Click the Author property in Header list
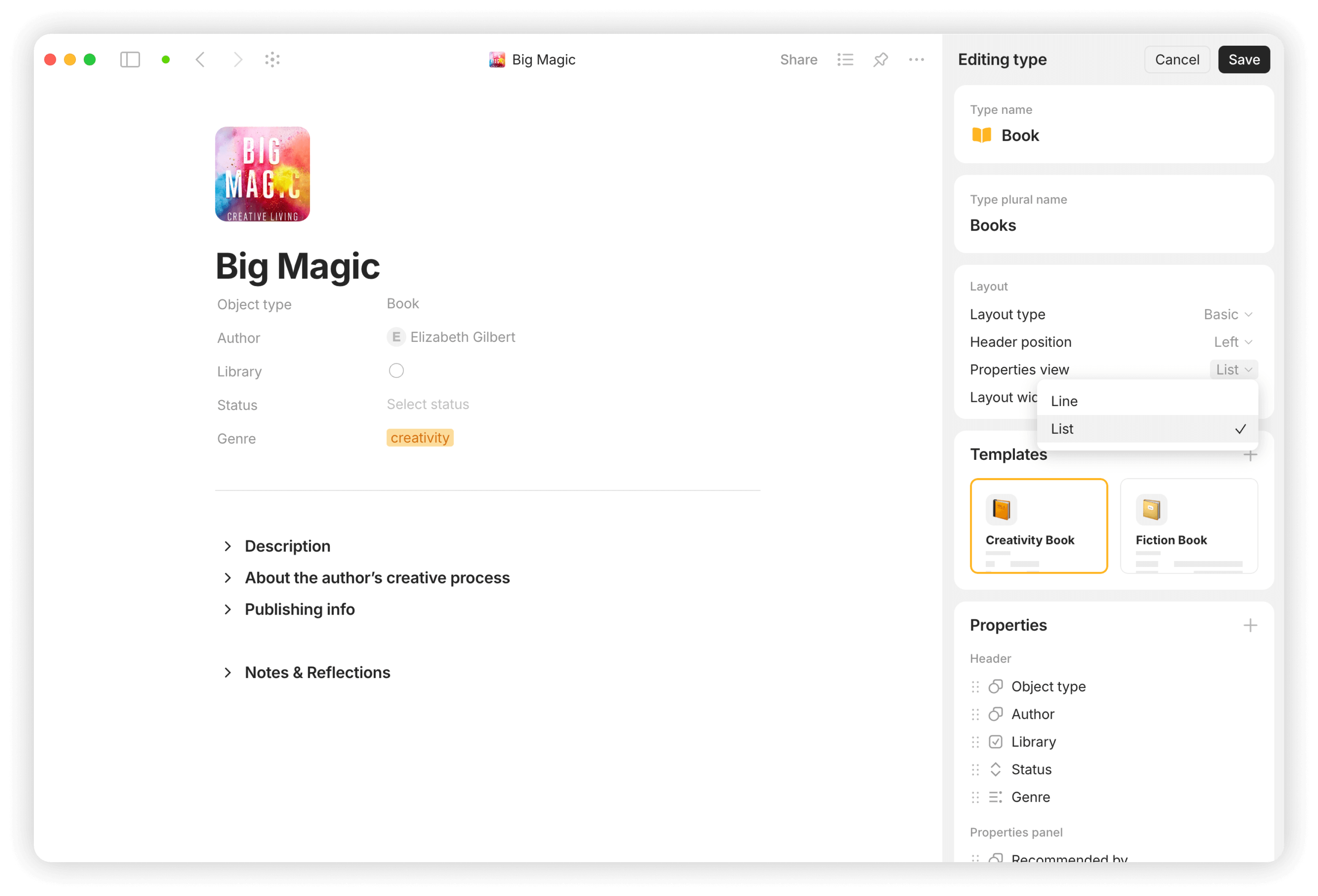 coord(1033,714)
